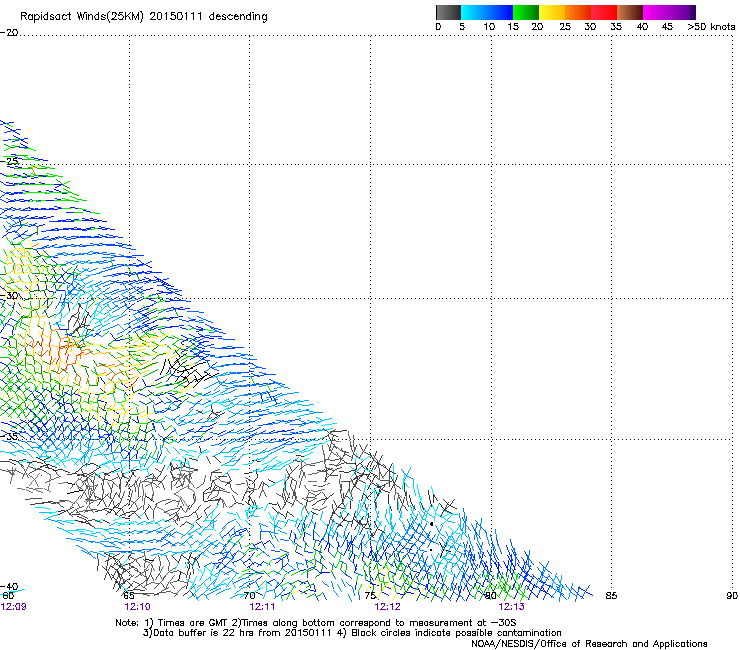This screenshot has height=650, width=740.
Task: Click the '-30' latitude axis label
Action: click(x=9, y=295)
